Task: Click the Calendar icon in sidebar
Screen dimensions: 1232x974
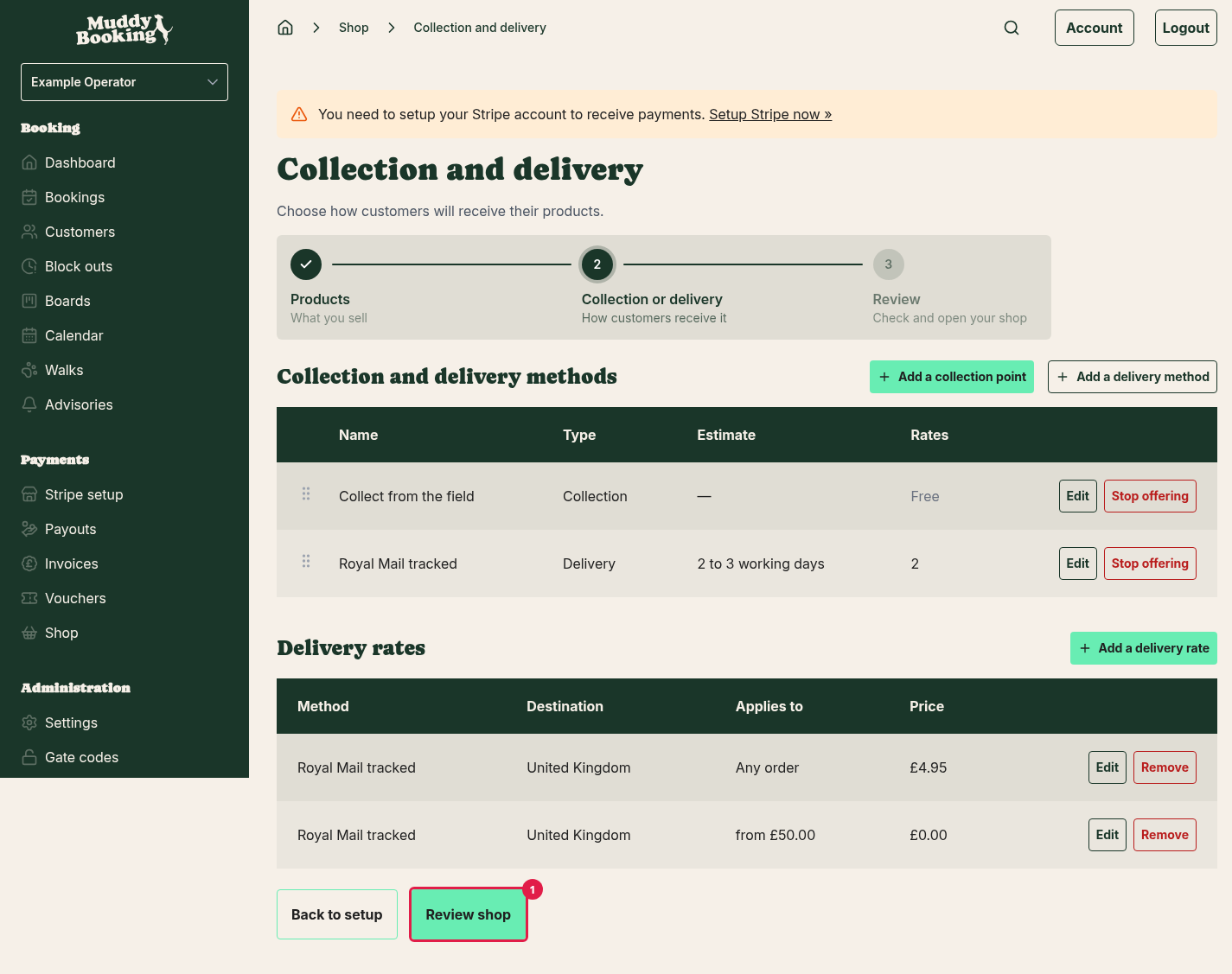Action: (29, 335)
